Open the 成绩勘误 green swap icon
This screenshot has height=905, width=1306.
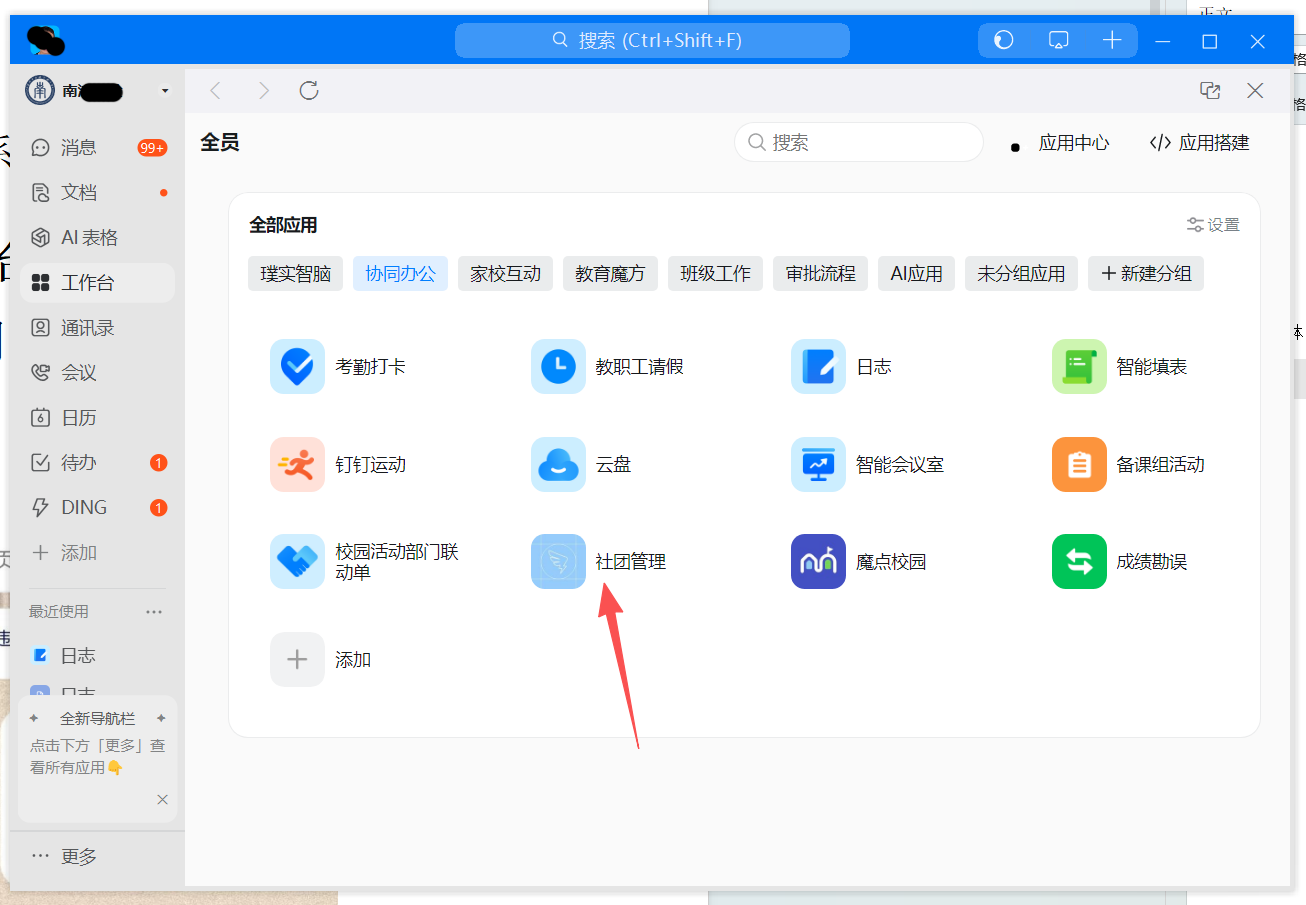tap(1079, 561)
